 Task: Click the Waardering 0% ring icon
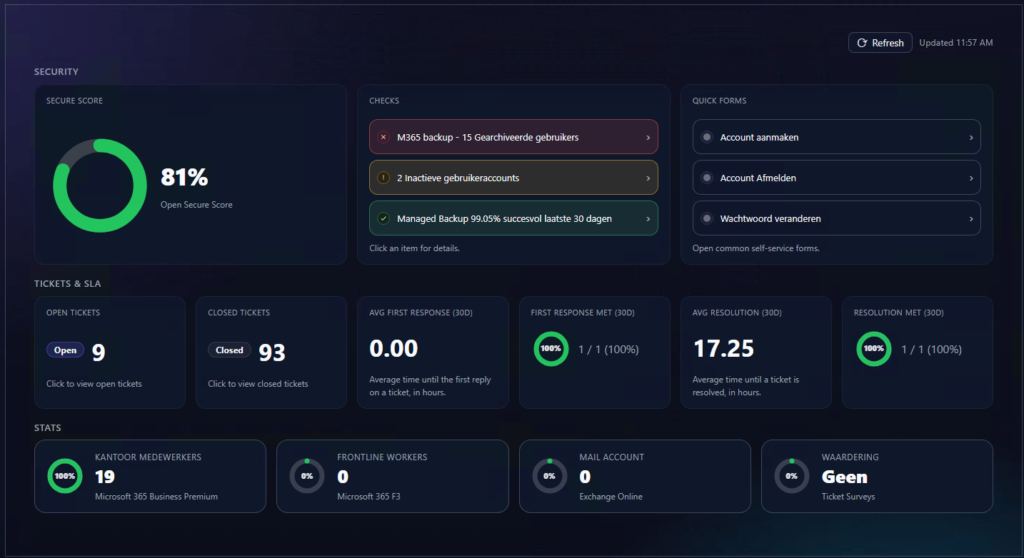coord(792,476)
